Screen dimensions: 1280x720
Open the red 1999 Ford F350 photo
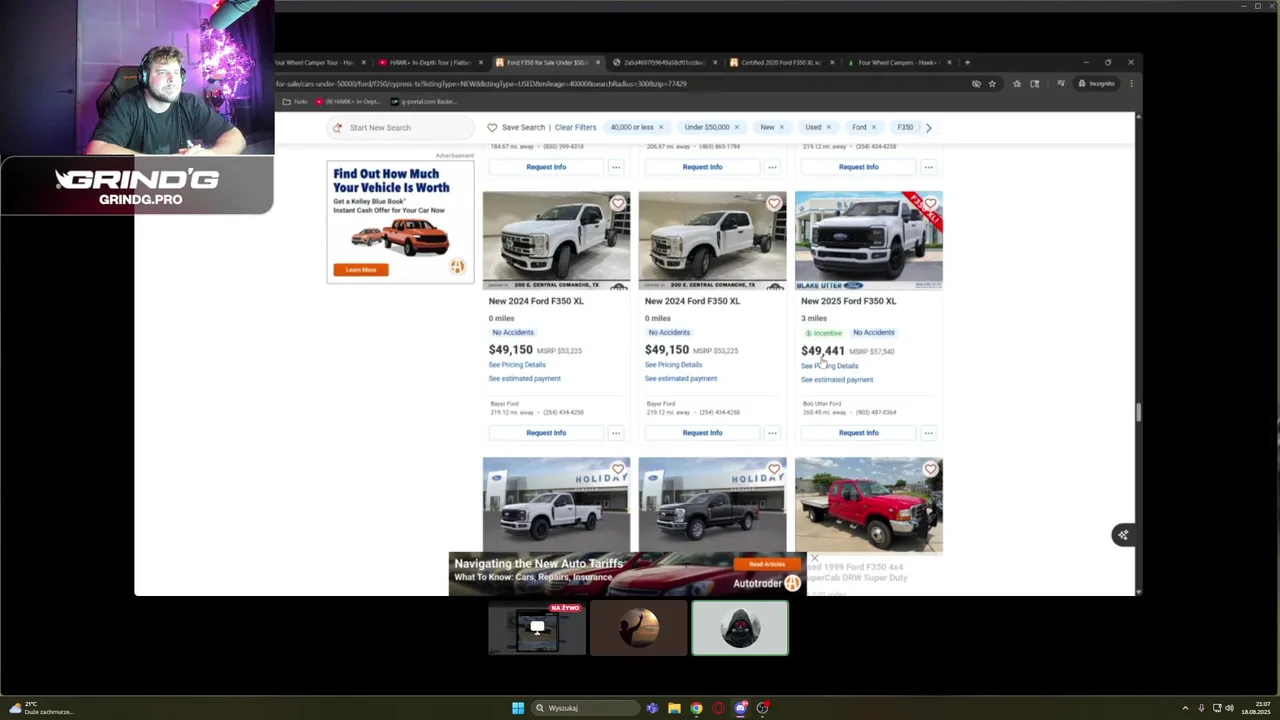(x=868, y=505)
